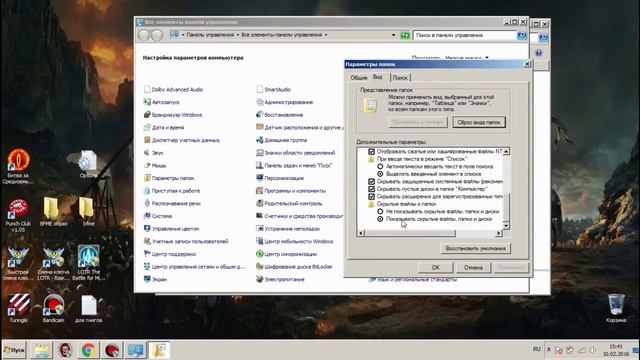
Task: Select Tunngle desktop icon
Action: click(18, 308)
